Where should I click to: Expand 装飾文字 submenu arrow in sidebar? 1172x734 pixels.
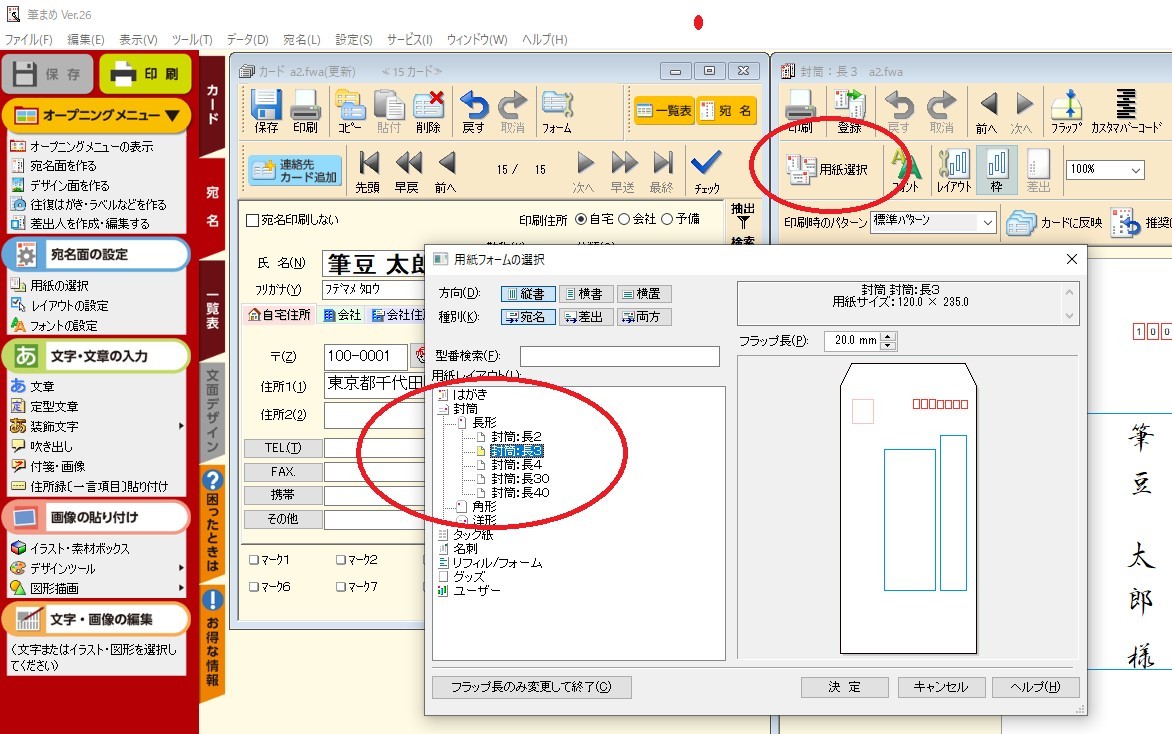tap(181, 426)
